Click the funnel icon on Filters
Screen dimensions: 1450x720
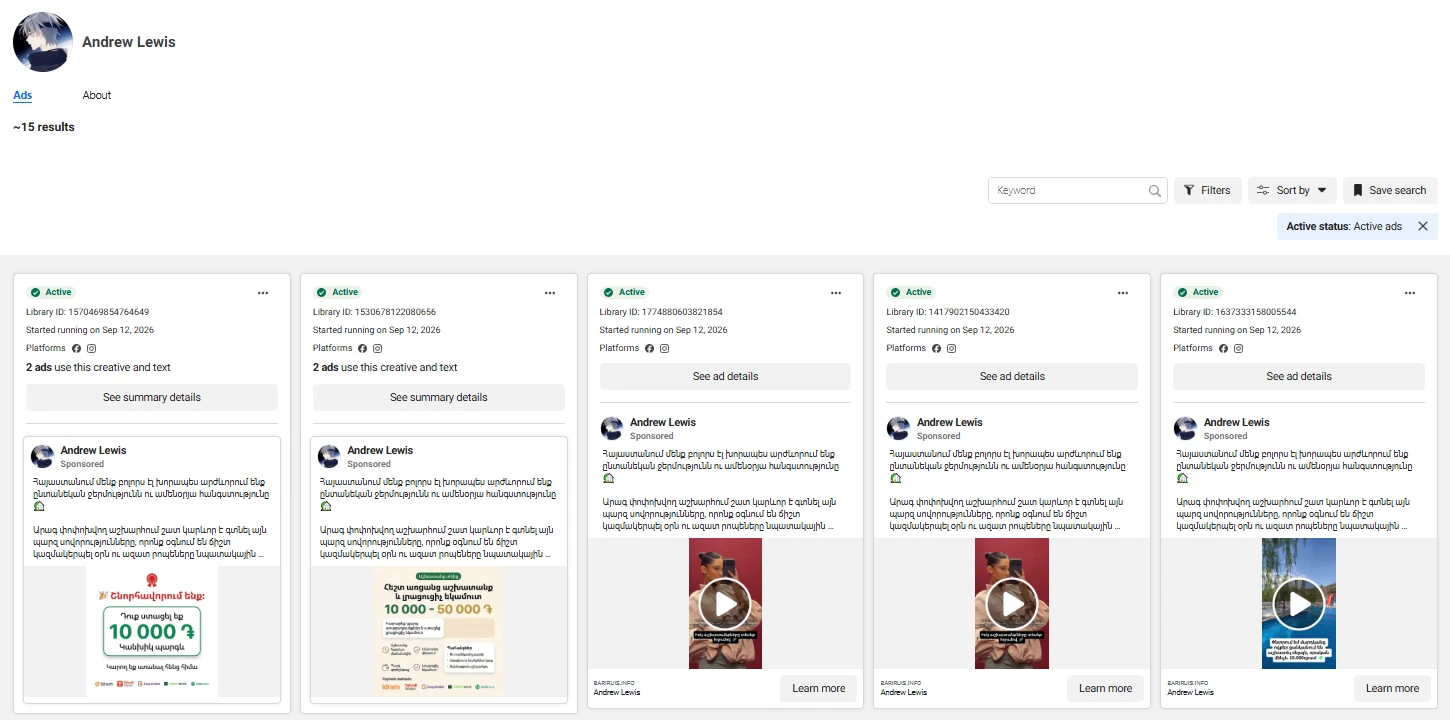[1189, 190]
